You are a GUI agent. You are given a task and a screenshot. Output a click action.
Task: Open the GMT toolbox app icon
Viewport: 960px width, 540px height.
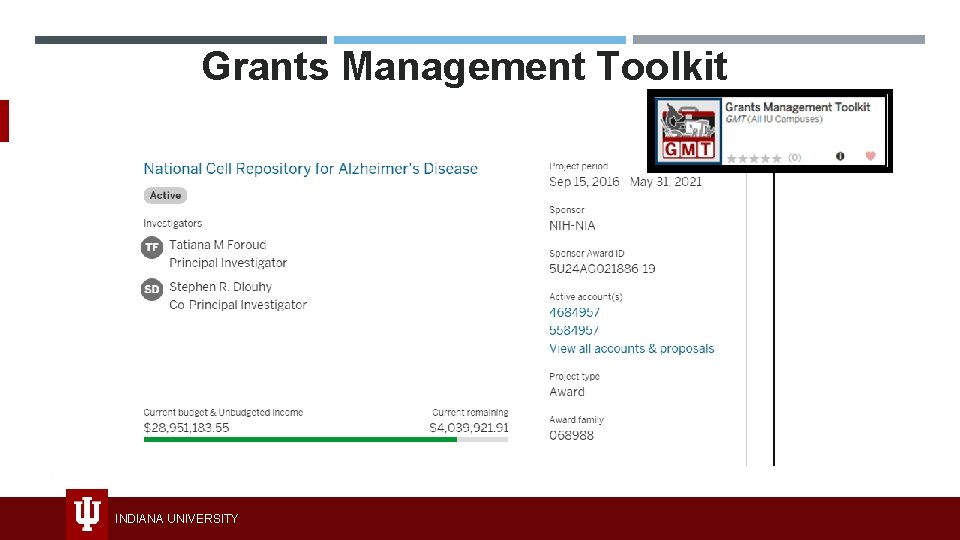coord(689,130)
